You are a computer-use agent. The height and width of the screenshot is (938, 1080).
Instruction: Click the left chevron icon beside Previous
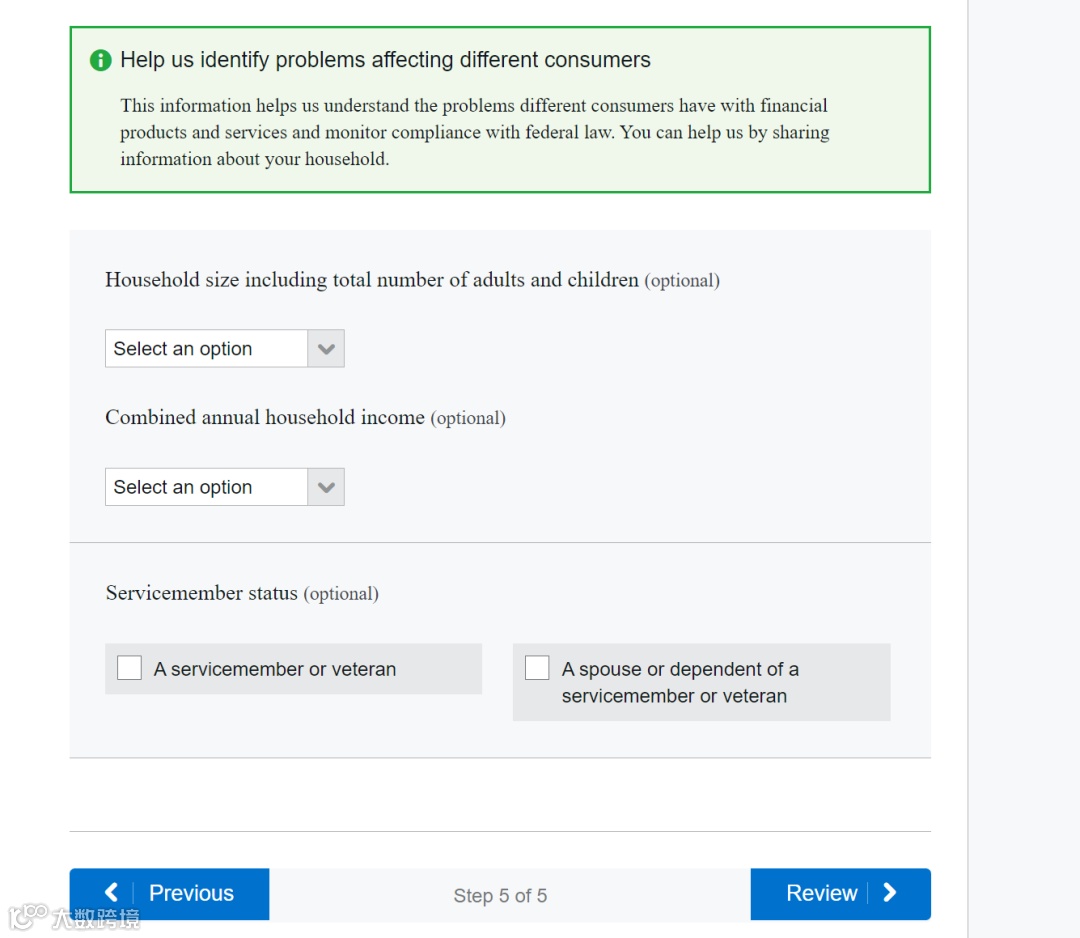pyautogui.click(x=111, y=893)
